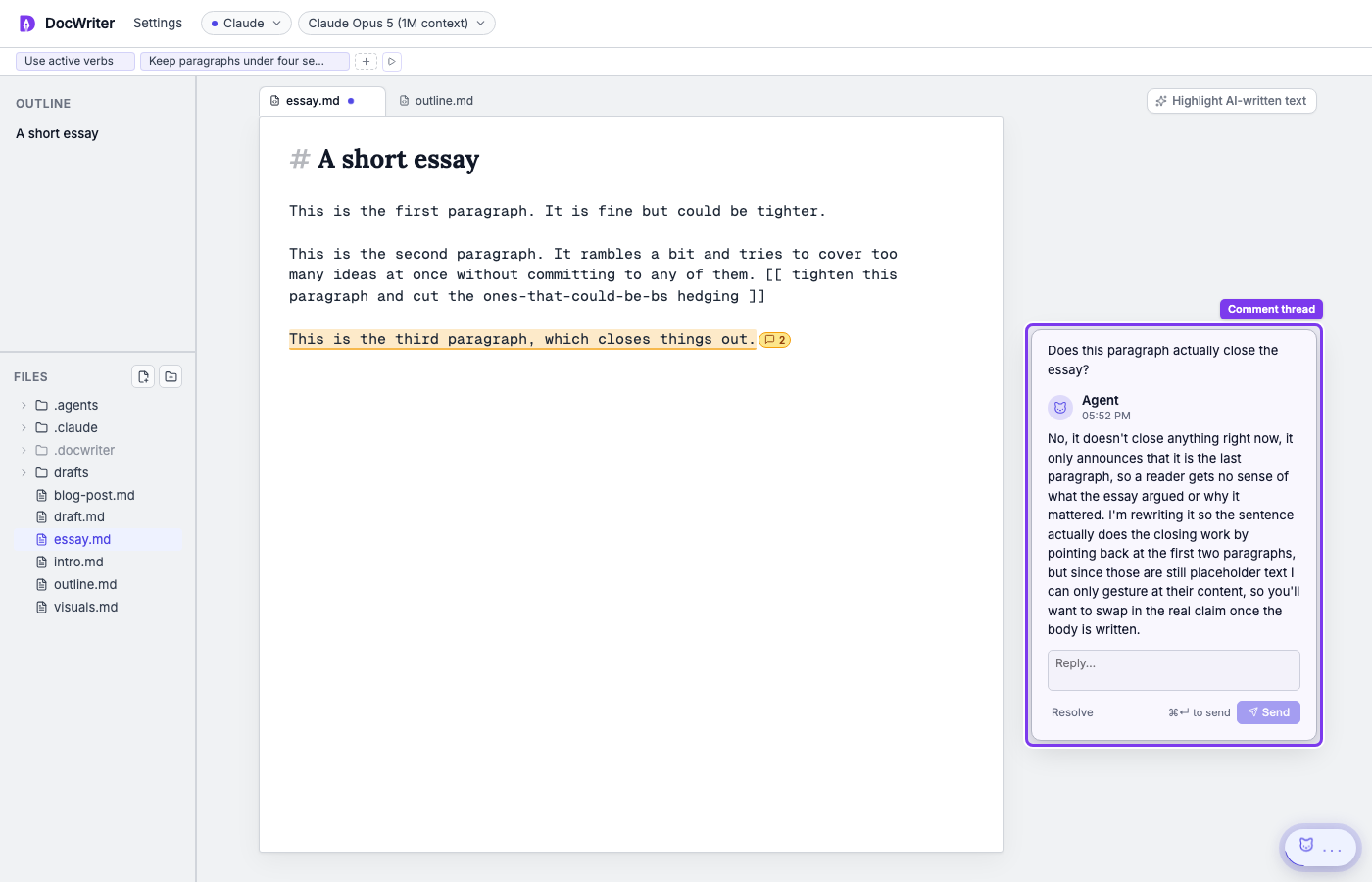1372x882 pixels.
Task: Create a new file with the icon
Action: [143, 376]
